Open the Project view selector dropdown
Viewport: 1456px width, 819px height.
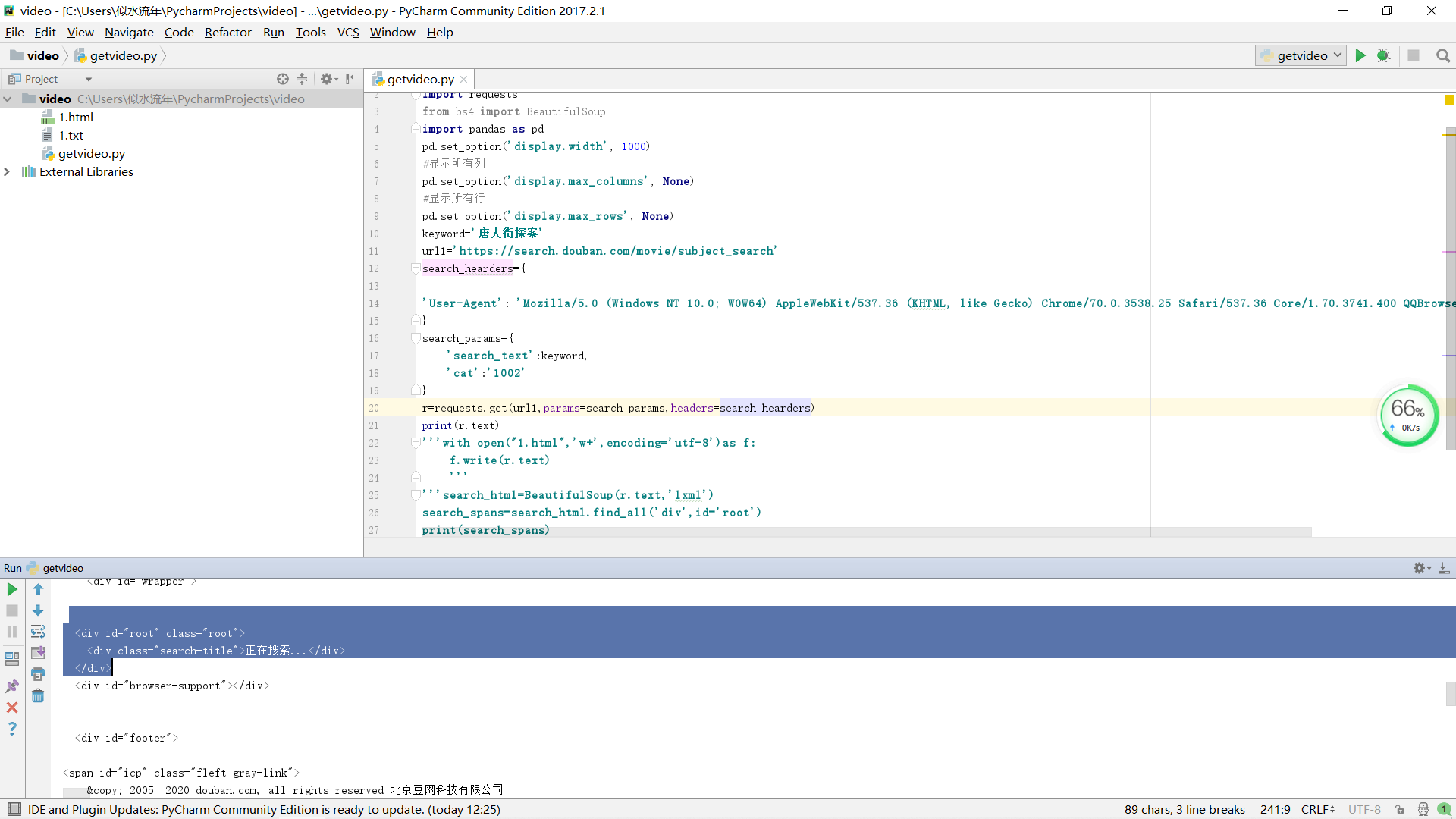coord(89,80)
